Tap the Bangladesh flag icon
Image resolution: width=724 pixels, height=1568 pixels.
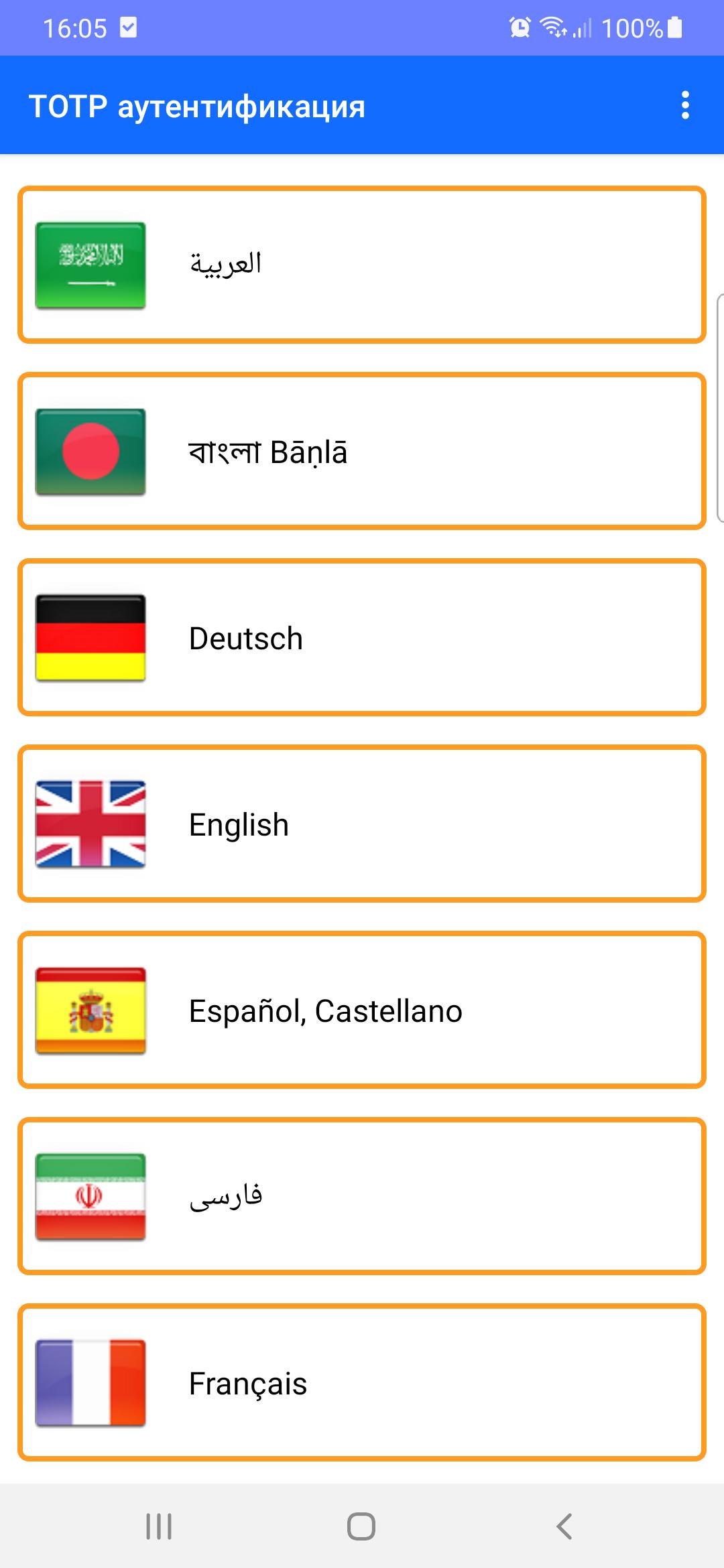coord(90,452)
